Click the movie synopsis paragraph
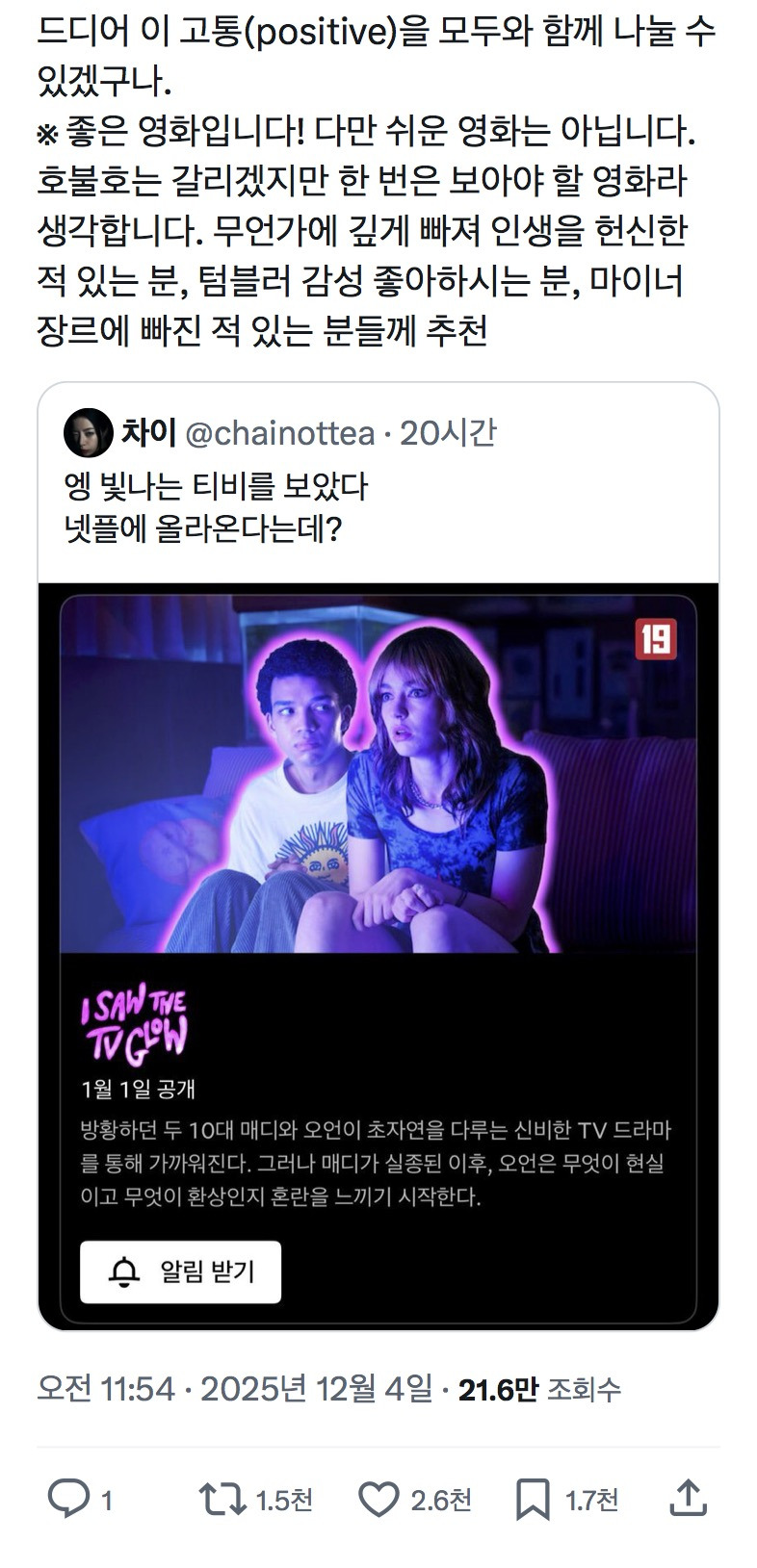The image size is (757, 1568). coord(377,1163)
